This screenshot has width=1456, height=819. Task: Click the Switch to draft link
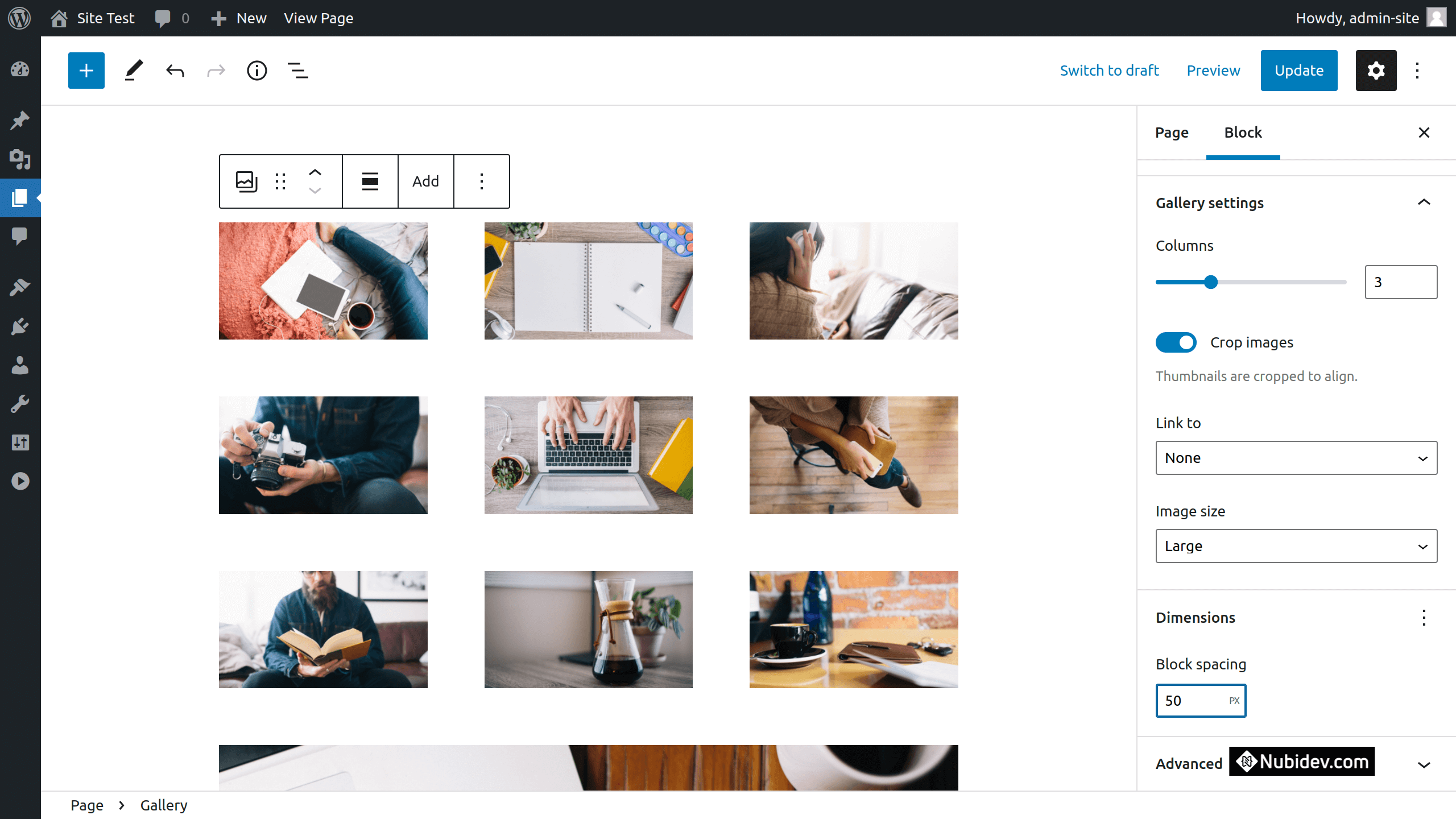click(1109, 71)
